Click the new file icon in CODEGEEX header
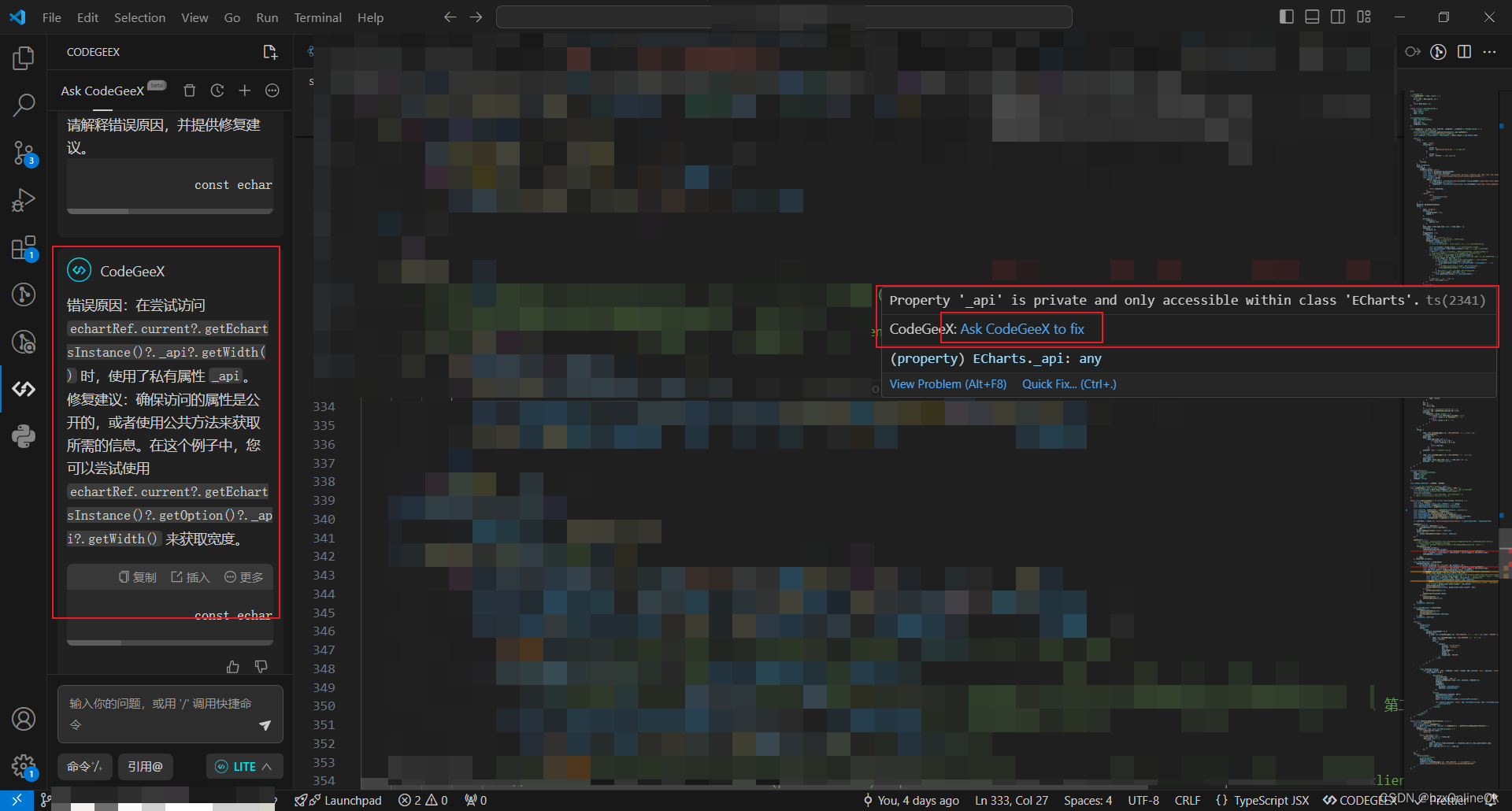Image resolution: width=1512 pixels, height=811 pixels. pyautogui.click(x=270, y=52)
